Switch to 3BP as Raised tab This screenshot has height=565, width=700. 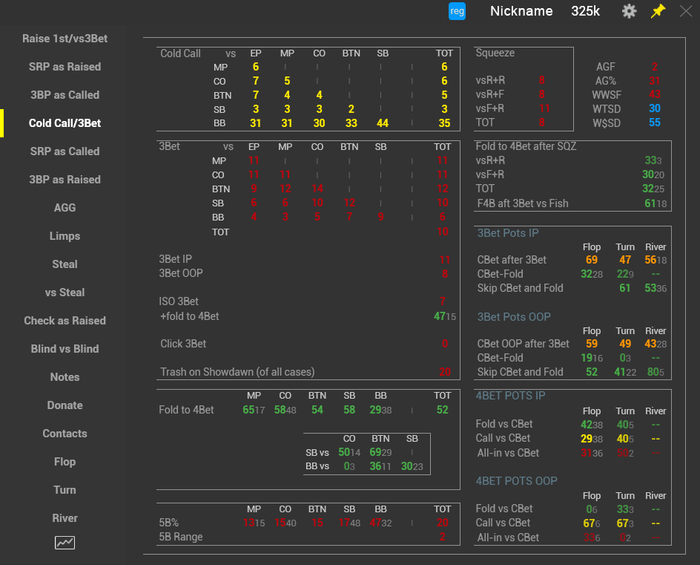pos(65,179)
